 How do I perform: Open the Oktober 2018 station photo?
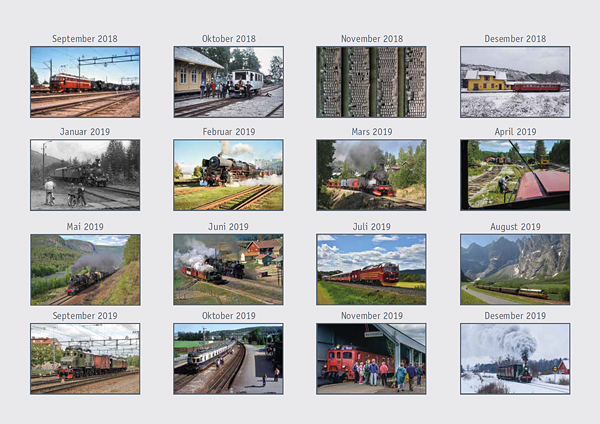pos(228,82)
